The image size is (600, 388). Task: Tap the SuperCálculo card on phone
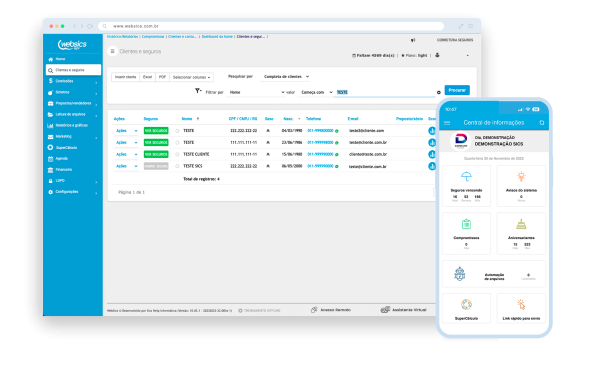pos(466,308)
